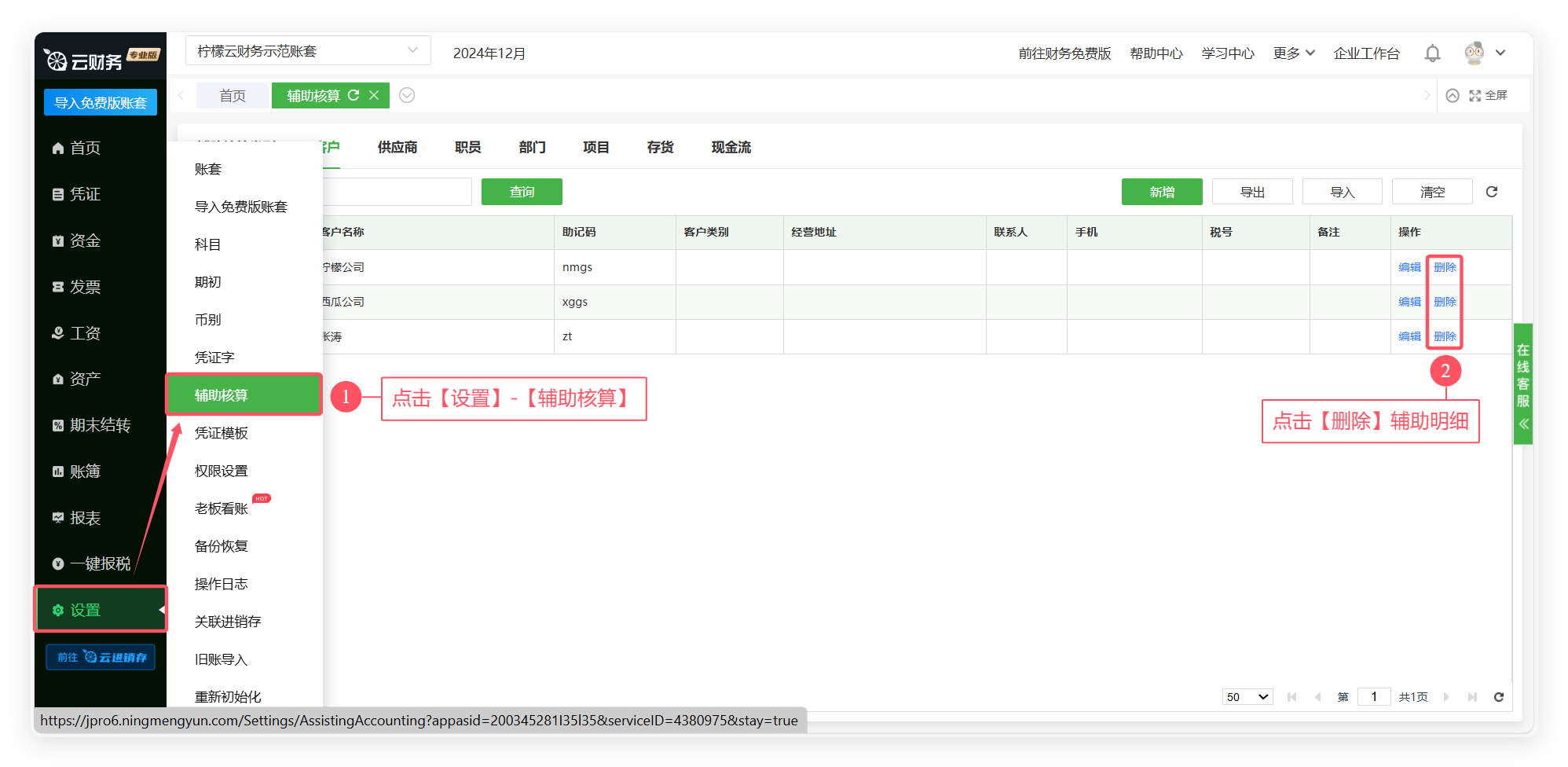This screenshot has height=767, width=1568.
Task: Open the tab list circular dropdown arrow
Action: coord(407,95)
